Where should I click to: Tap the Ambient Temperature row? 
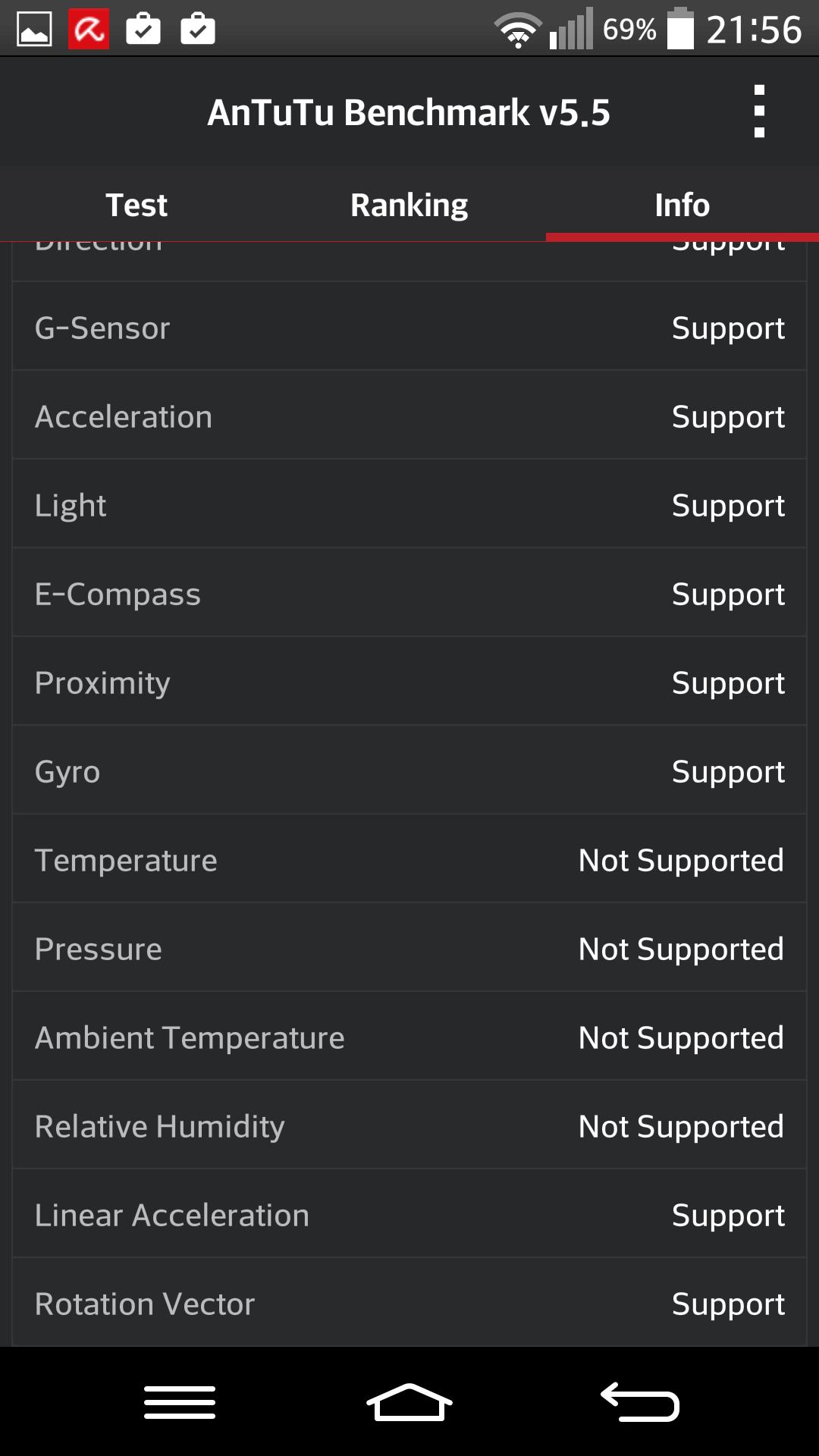(x=409, y=1038)
